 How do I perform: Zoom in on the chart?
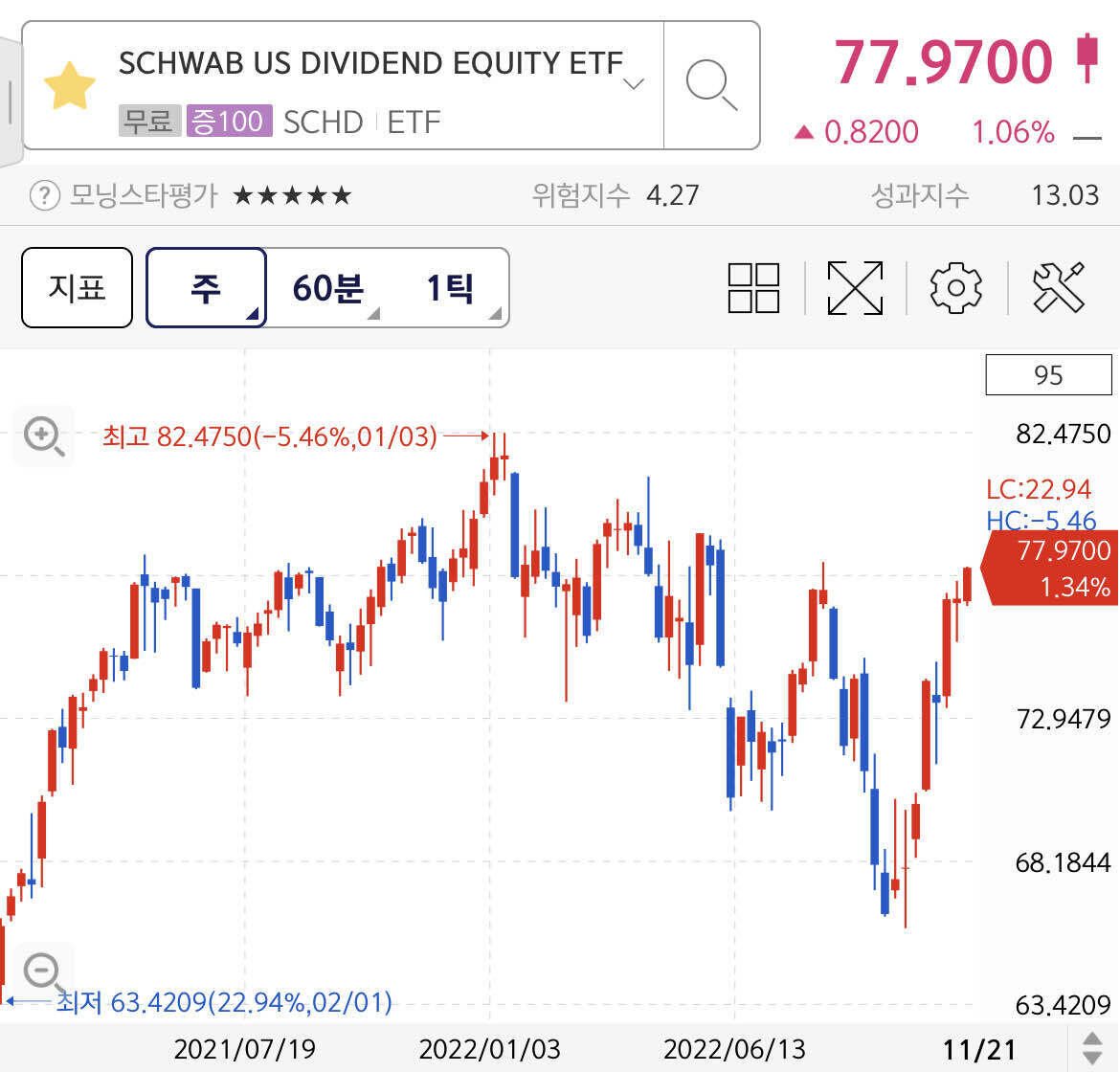tap(43, 436)
